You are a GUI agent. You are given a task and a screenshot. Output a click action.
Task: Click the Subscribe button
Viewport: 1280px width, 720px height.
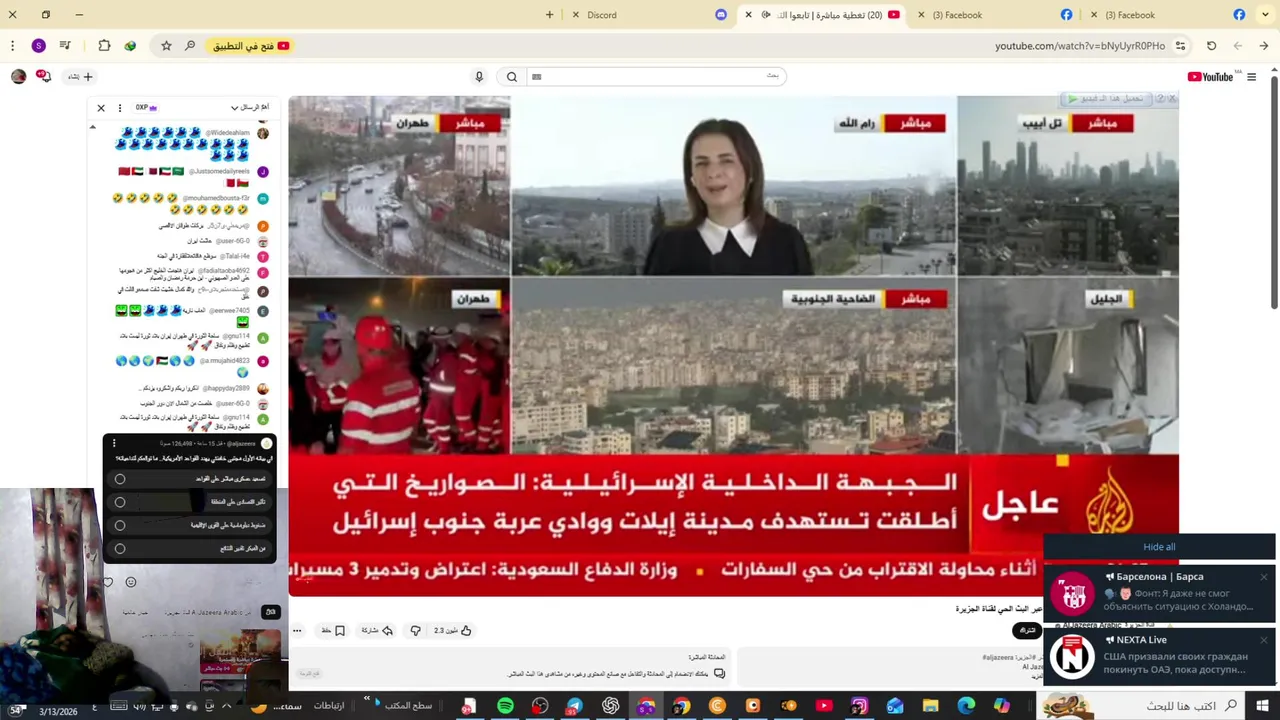1027,630
